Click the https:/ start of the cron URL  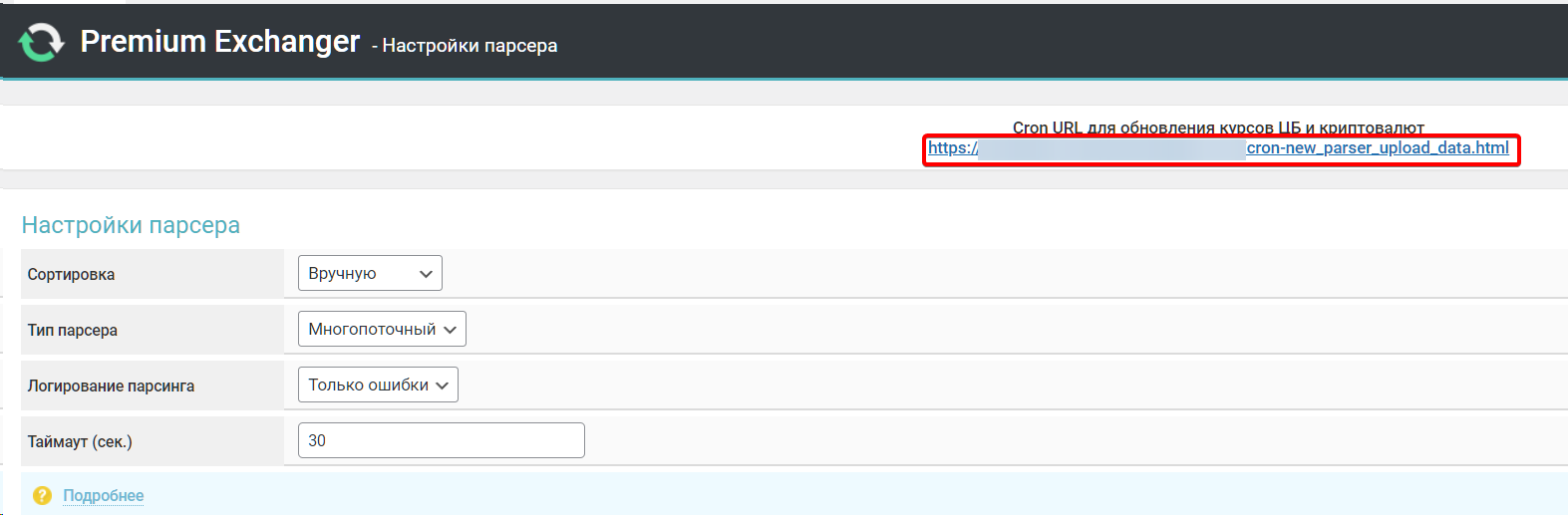click(x=952, y=148)
